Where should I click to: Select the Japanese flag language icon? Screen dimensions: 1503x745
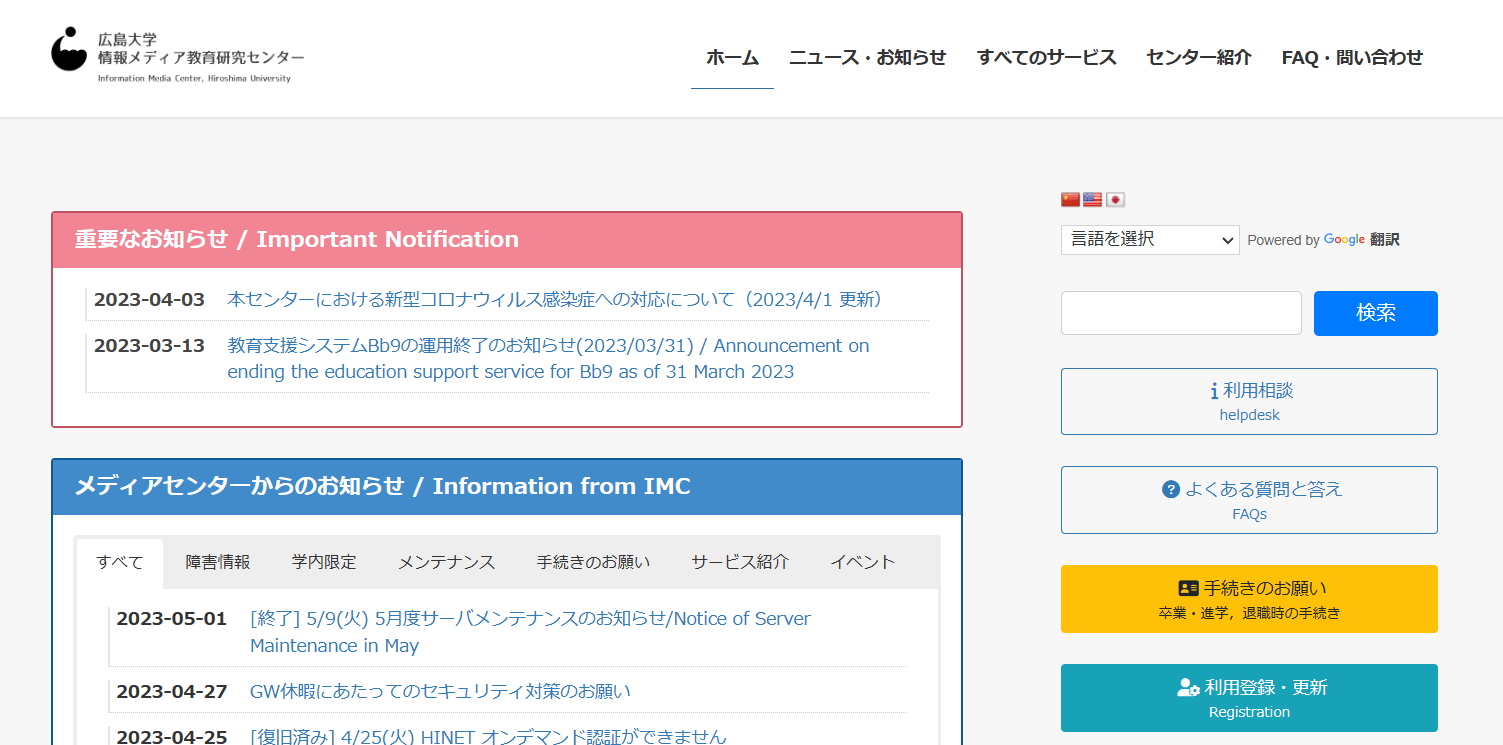[x=1115, y=199]
